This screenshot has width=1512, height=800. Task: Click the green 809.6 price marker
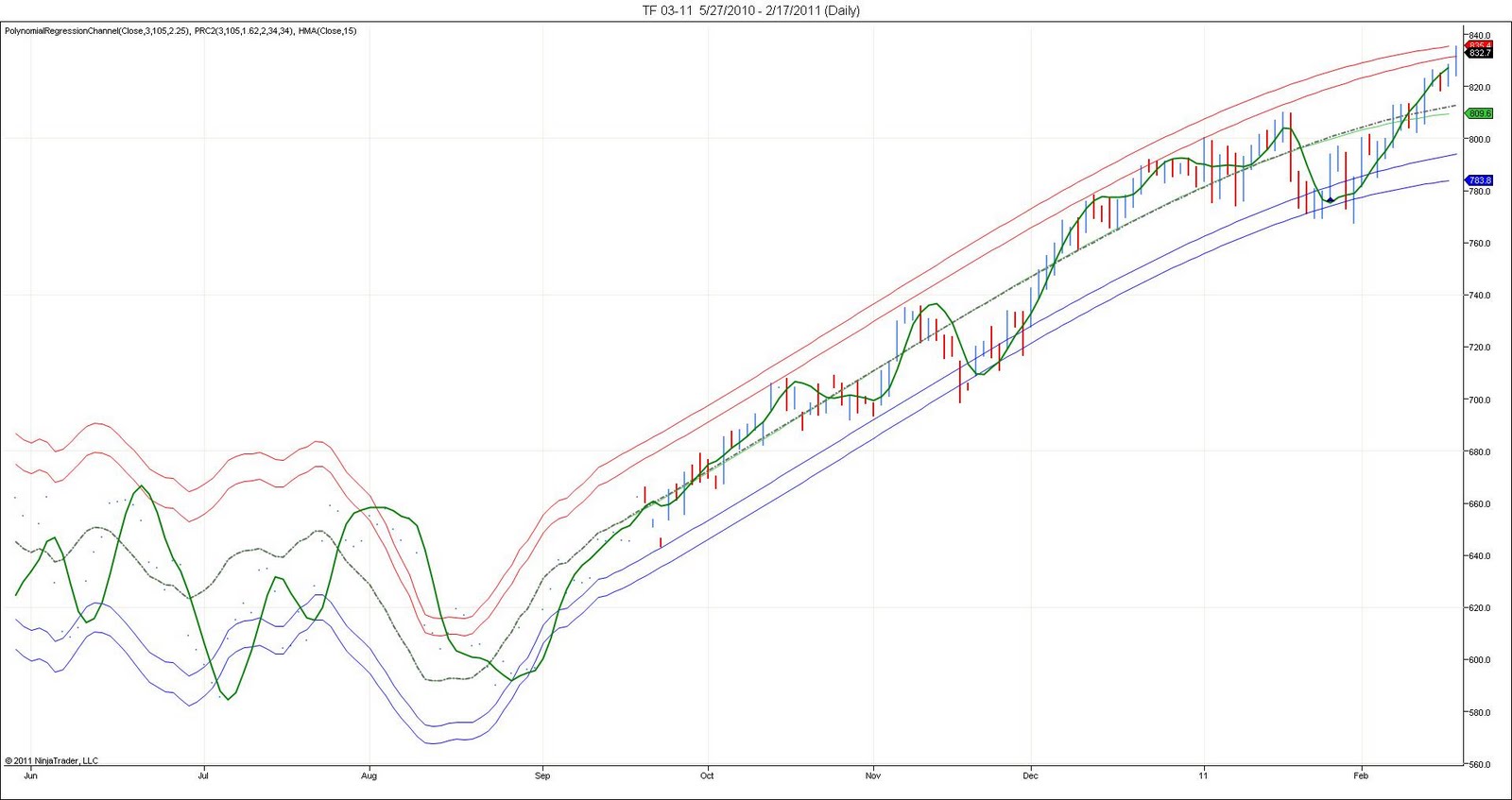point(1479,113)
